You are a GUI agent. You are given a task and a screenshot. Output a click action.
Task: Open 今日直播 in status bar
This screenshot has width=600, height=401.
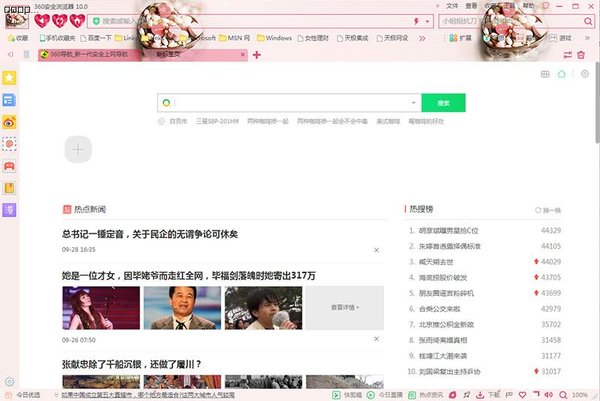[x=385, y=395]
